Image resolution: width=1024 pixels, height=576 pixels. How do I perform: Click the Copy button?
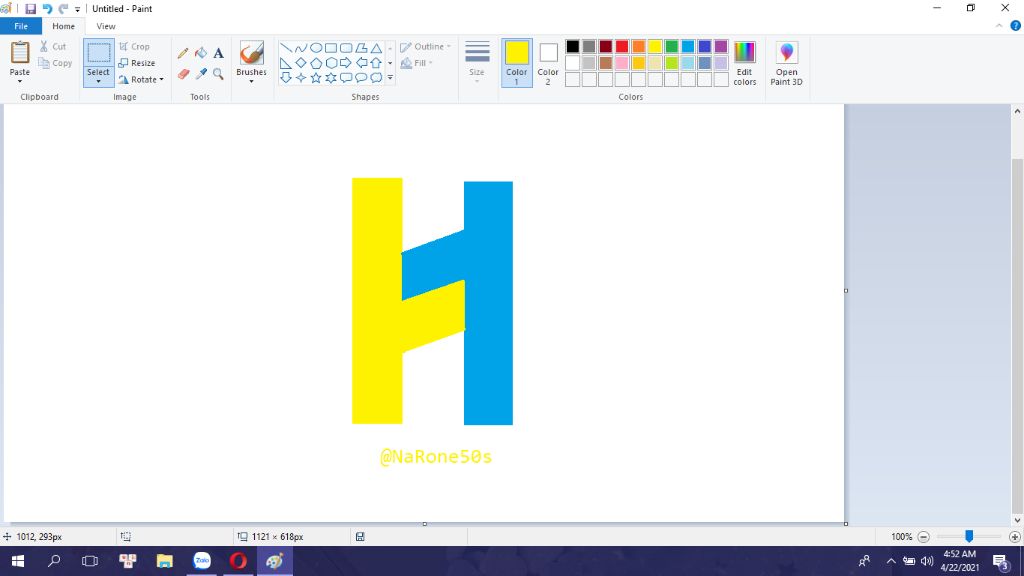[x=55, y=63]
